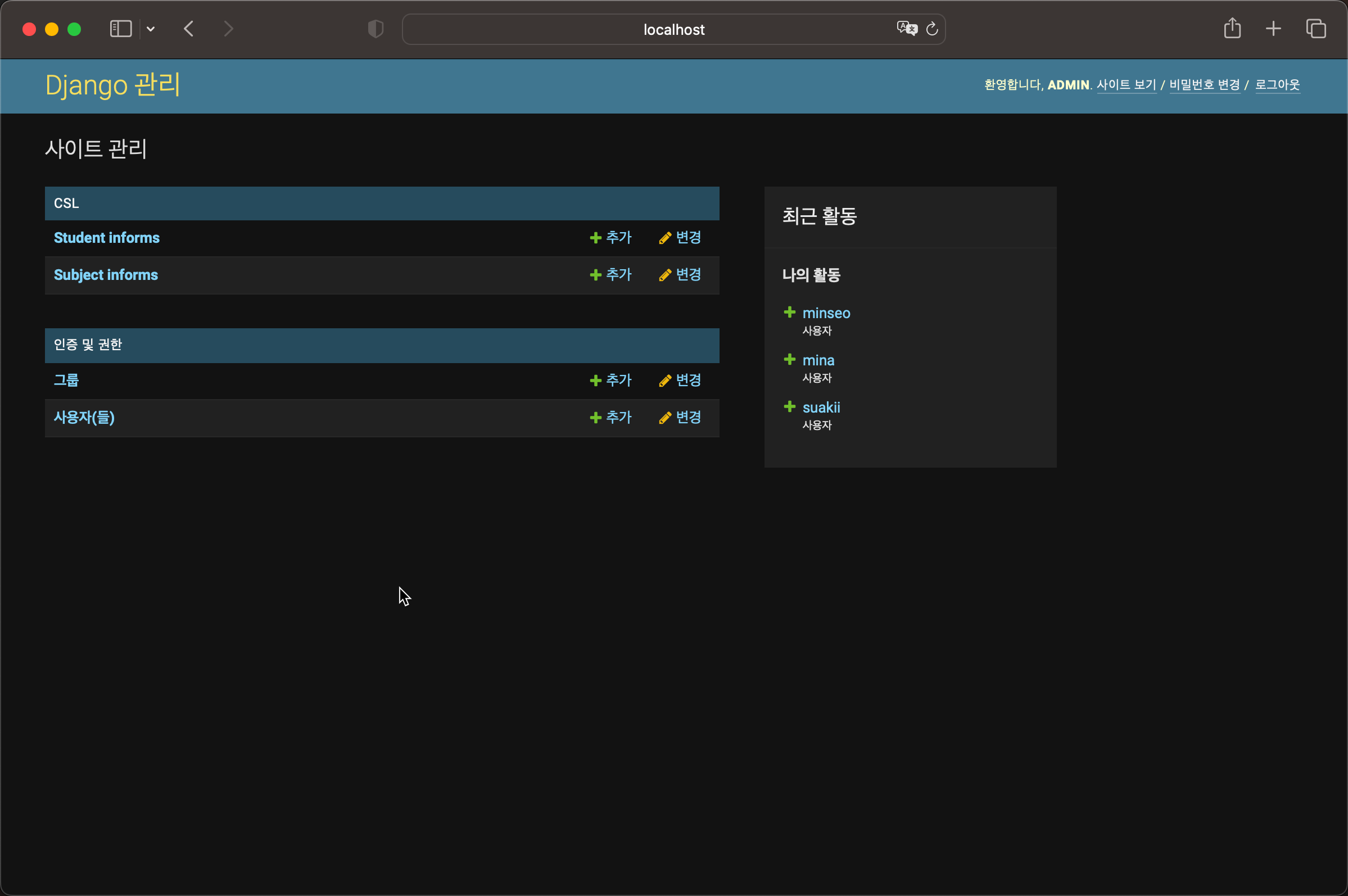The image size is (1348, 896).
Task: Click 변경 for Subject informs
Action: click(680, 275)
